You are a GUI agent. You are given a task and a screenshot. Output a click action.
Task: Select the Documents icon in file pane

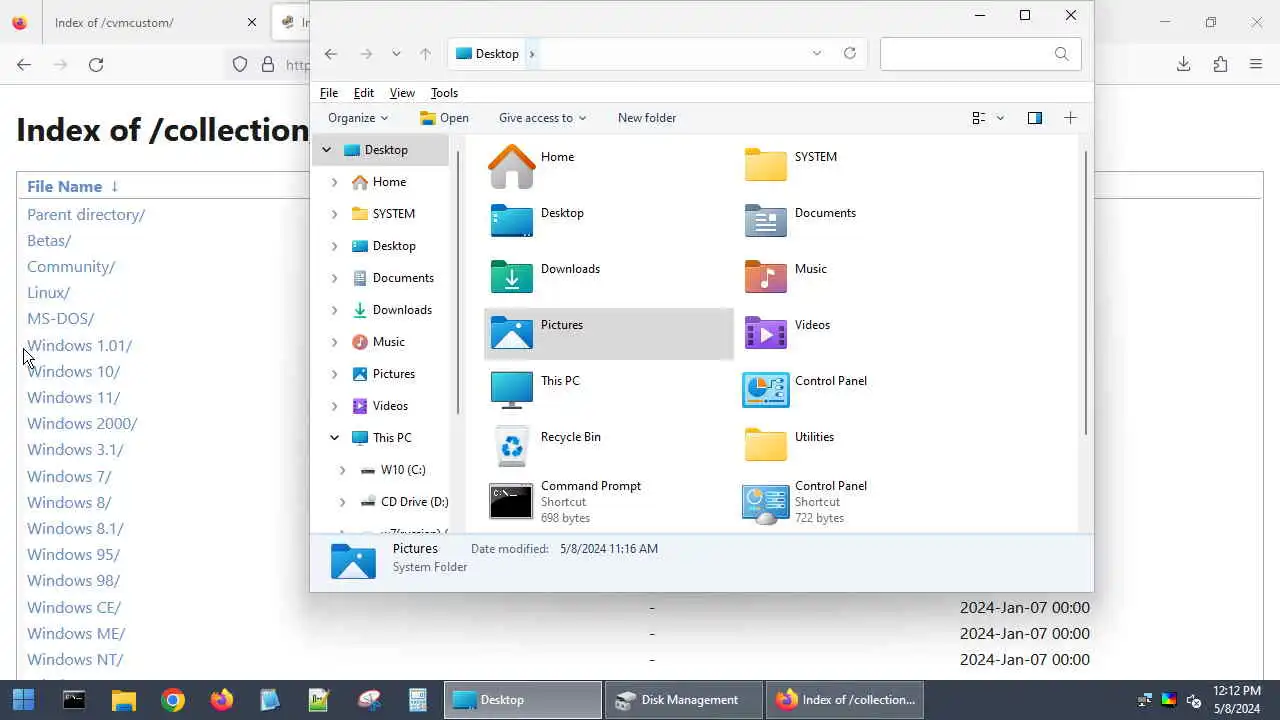[x=765, y=221]
